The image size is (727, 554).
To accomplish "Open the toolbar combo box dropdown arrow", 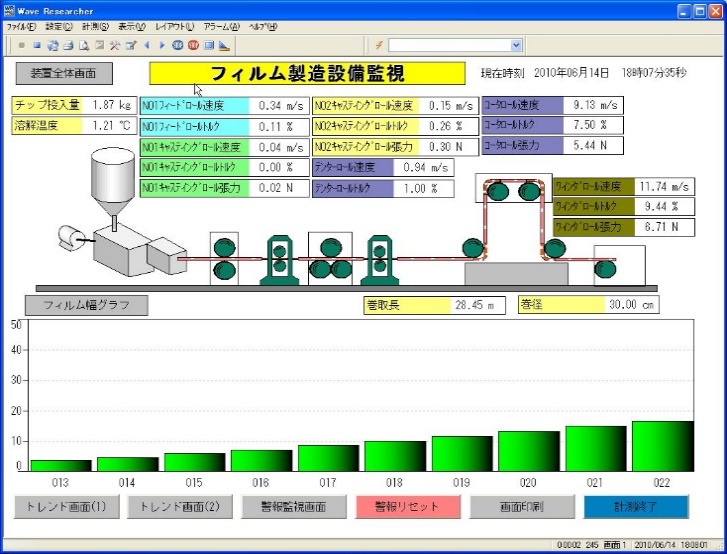I will (516, 45).
